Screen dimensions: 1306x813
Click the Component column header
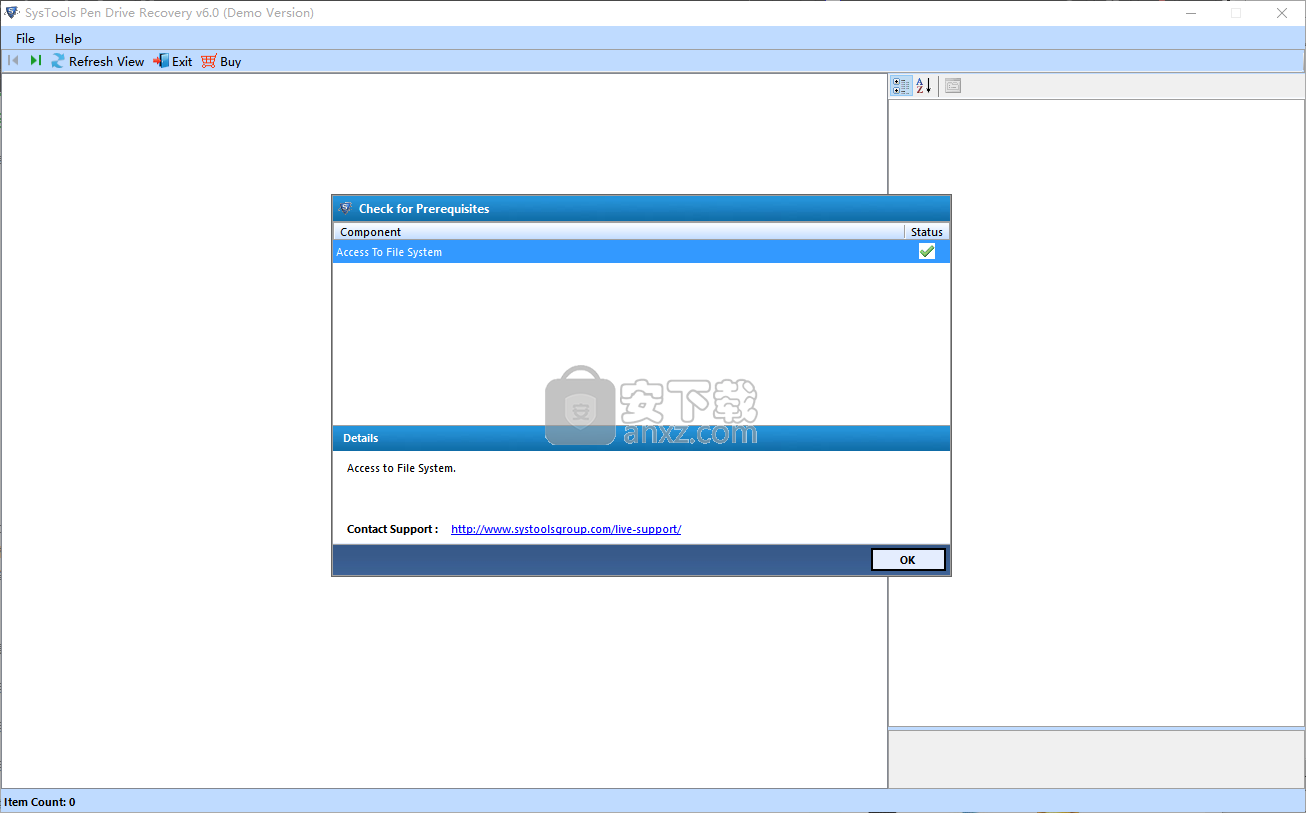click(x=619, y=232)
